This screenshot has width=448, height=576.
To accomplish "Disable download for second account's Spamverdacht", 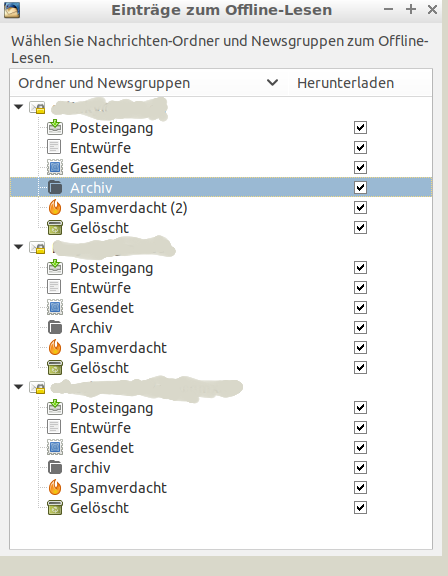I will click(x=360, y=347).
